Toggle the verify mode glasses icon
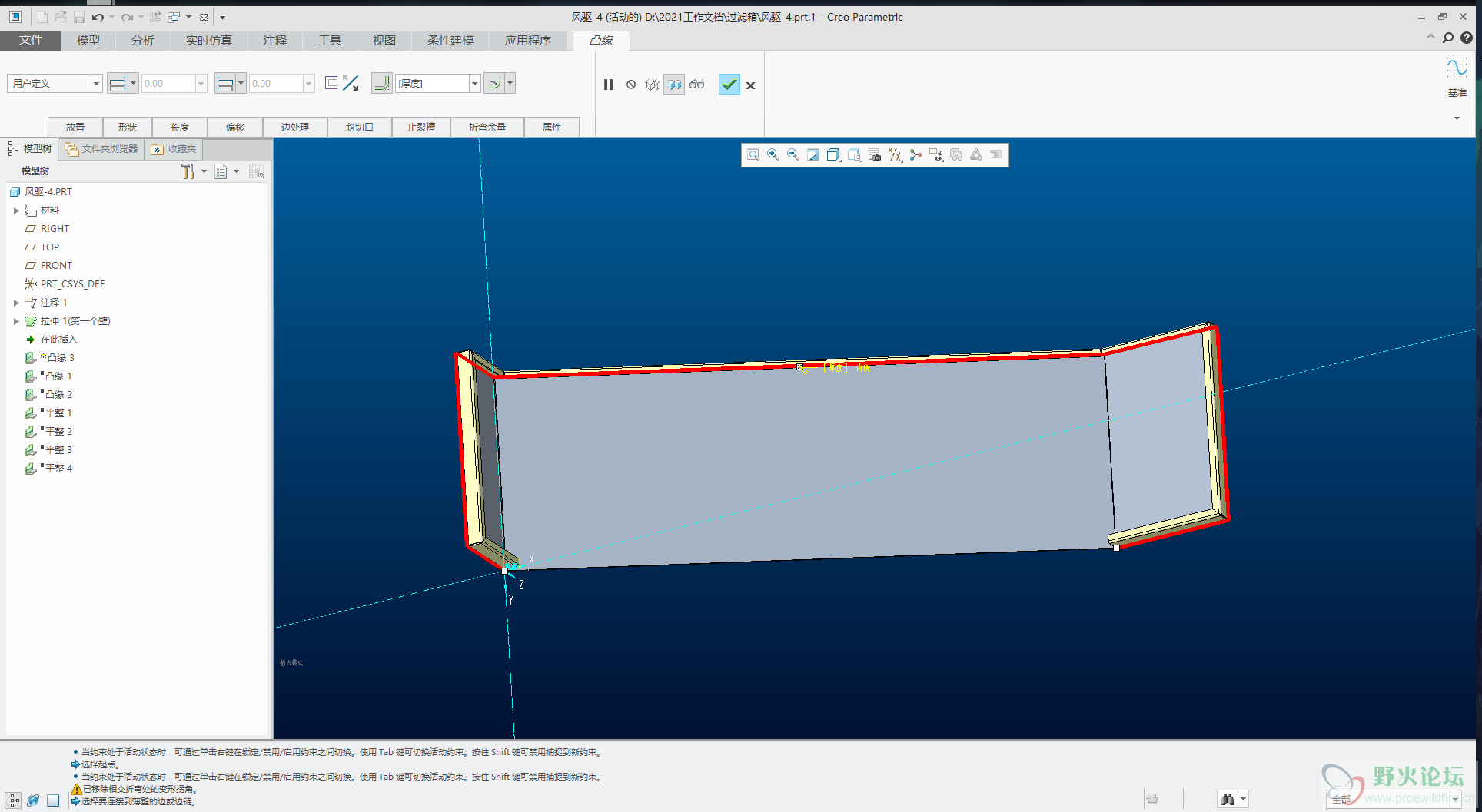Image resolution: width=1482 pixels, height=812 pixels. click(696, 85)
